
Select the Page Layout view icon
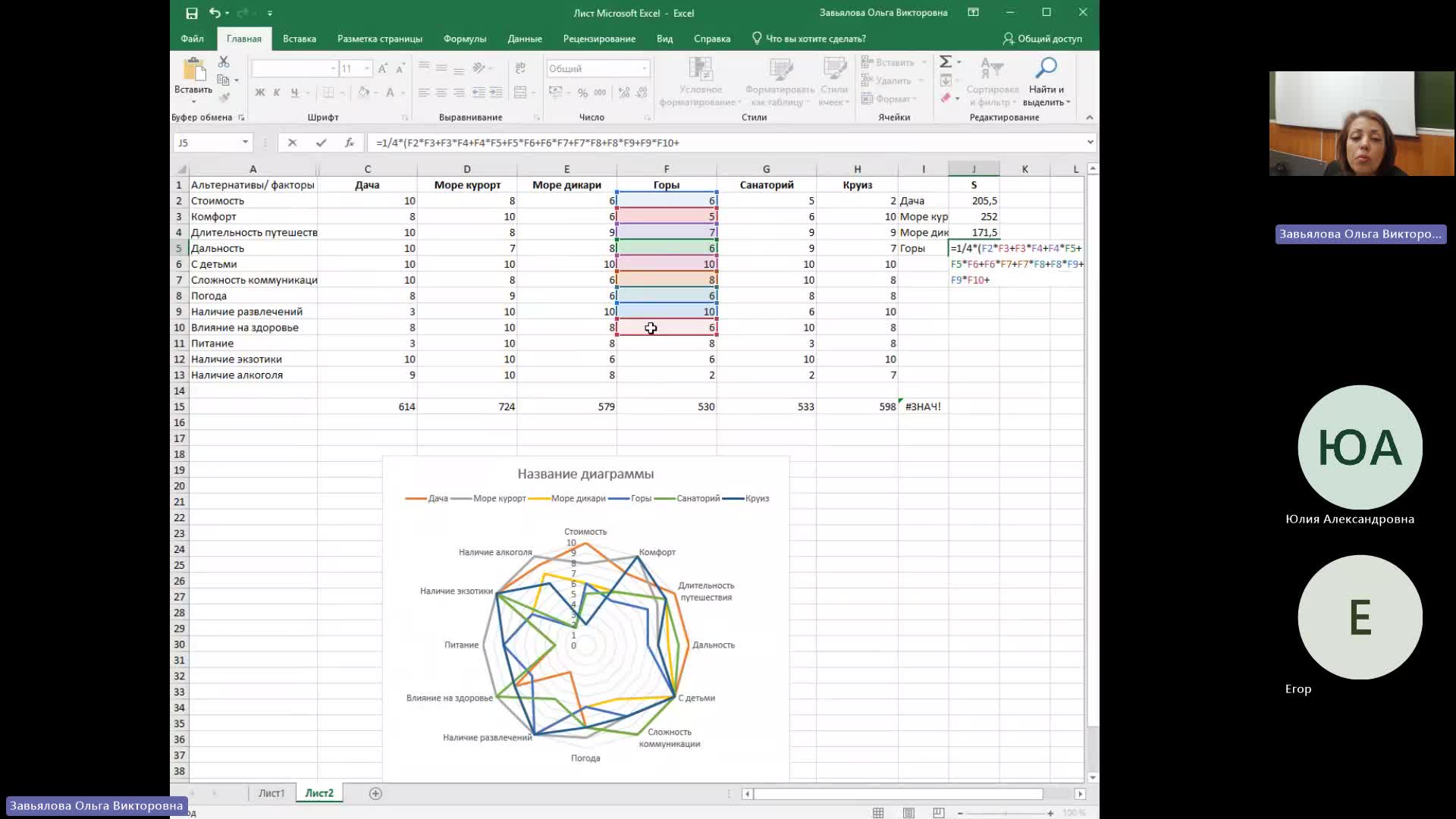[908, 813]
